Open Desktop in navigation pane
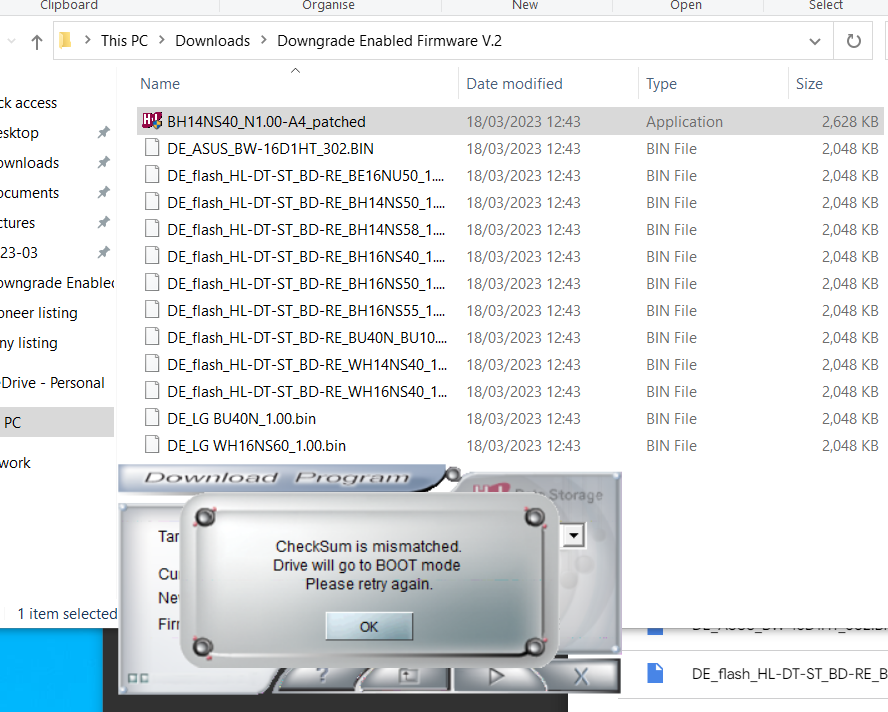The height and width of the screenshot is (712, 888). 19,133
